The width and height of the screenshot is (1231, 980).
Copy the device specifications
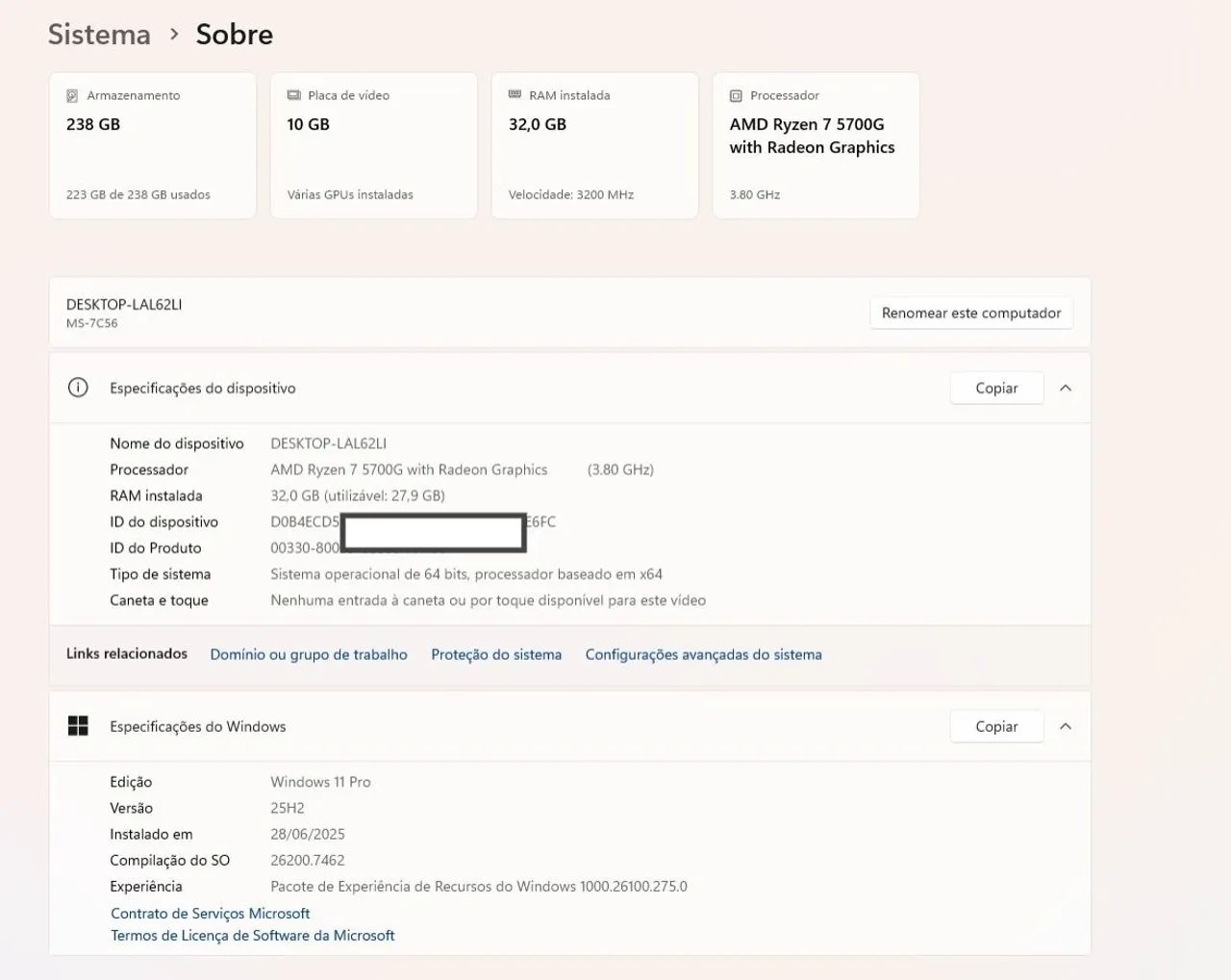(996, 388)
